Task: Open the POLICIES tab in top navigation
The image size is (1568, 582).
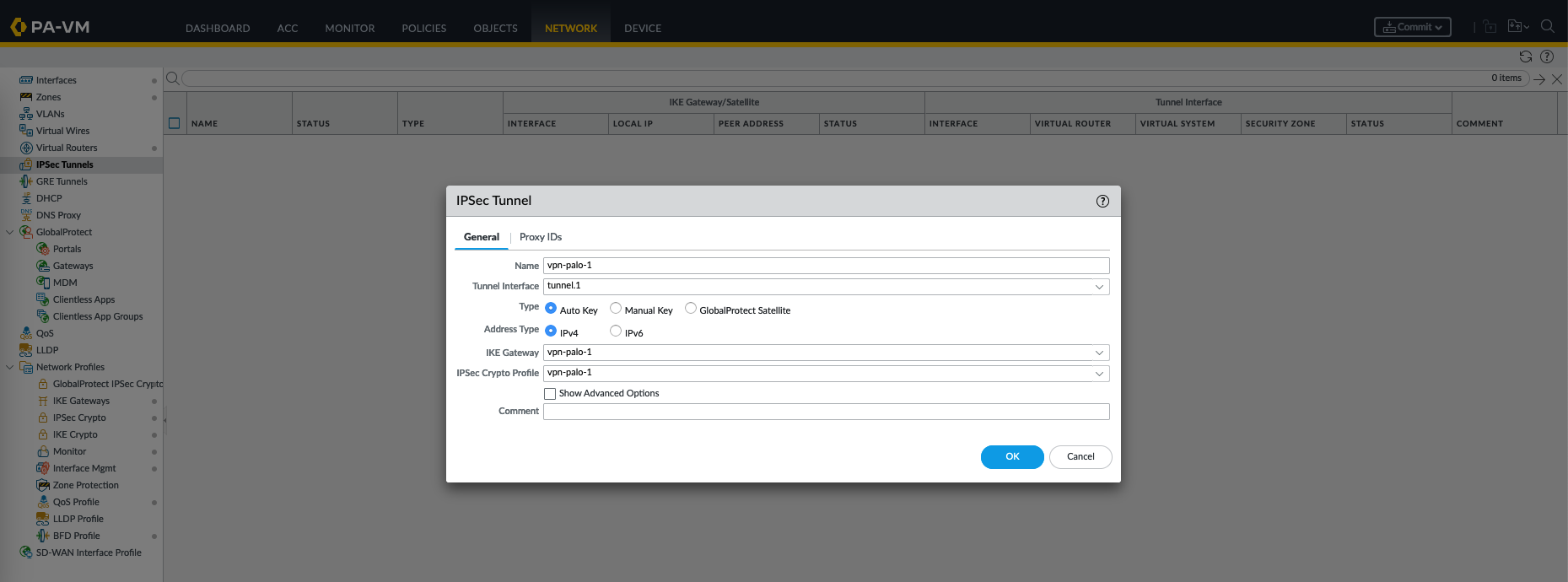Action: 423,28
